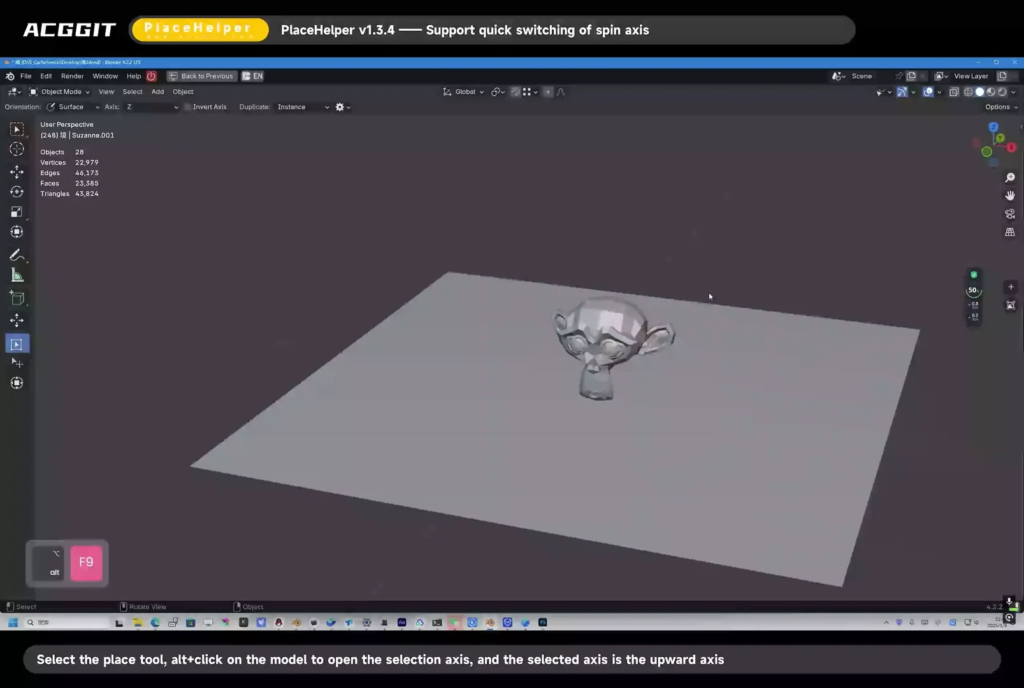Screen dimensions: 1024x688
Task: Select the Rotate tool
Action: (x=17, y=192)
